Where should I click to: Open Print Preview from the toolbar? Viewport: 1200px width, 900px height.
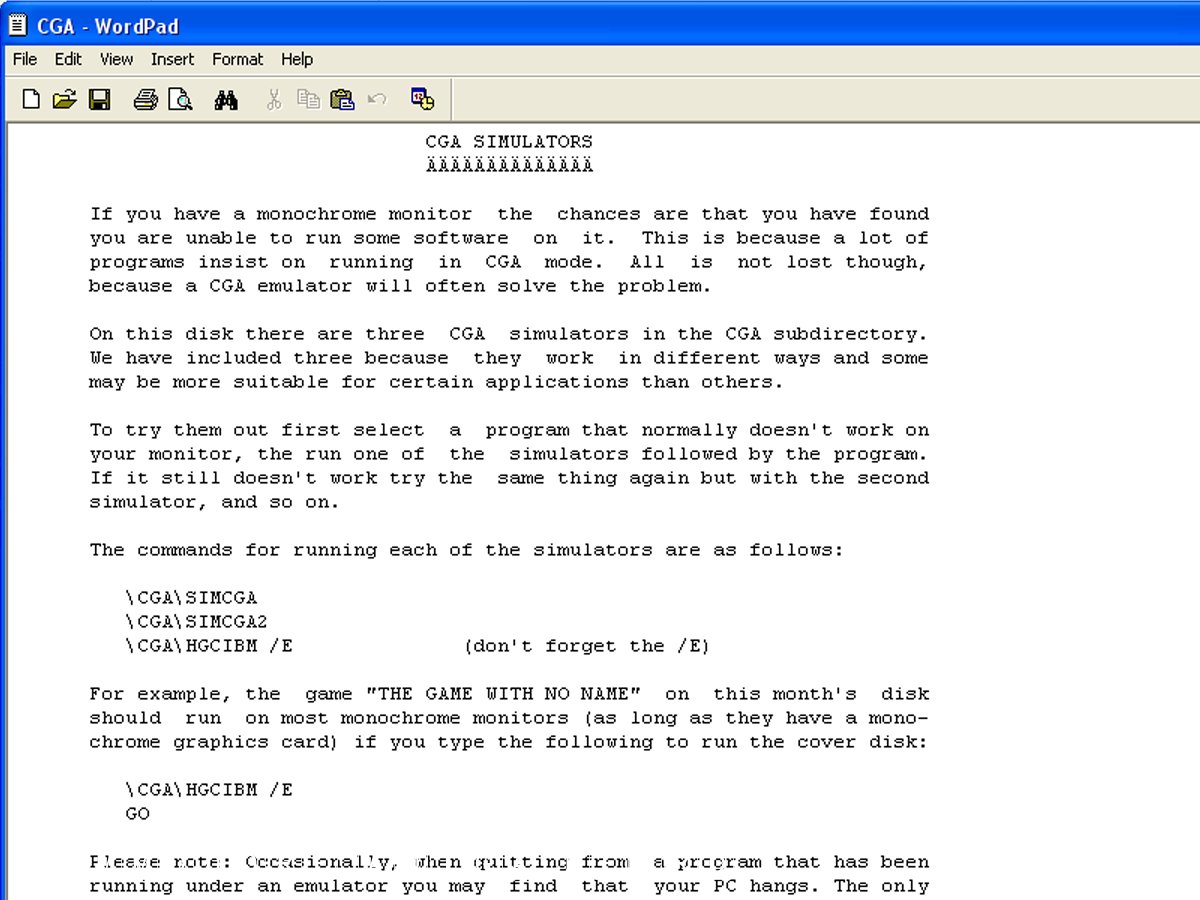click(180, 99)
